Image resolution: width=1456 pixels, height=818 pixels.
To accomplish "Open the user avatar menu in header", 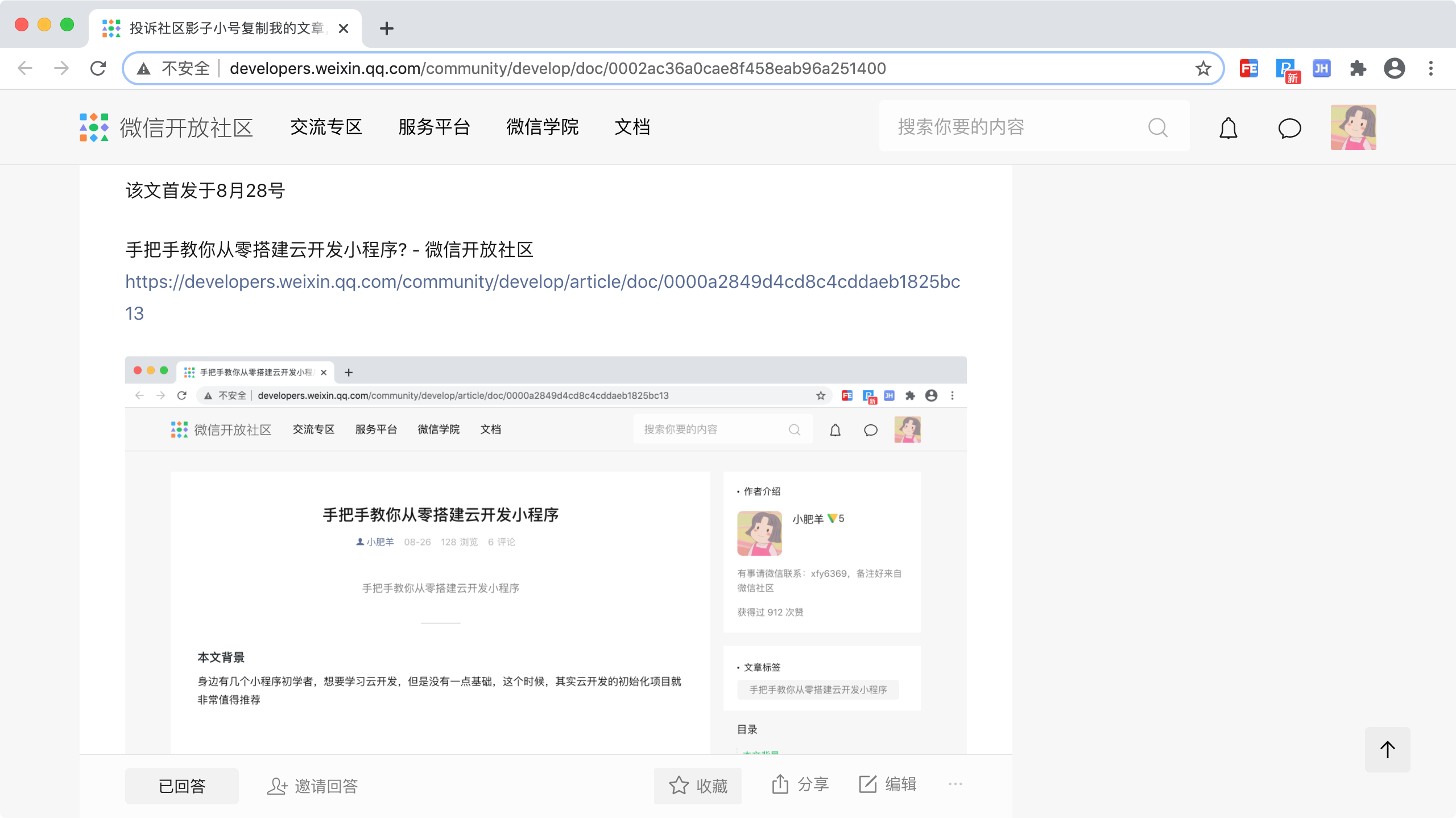I will click(x=1353, y=127).
